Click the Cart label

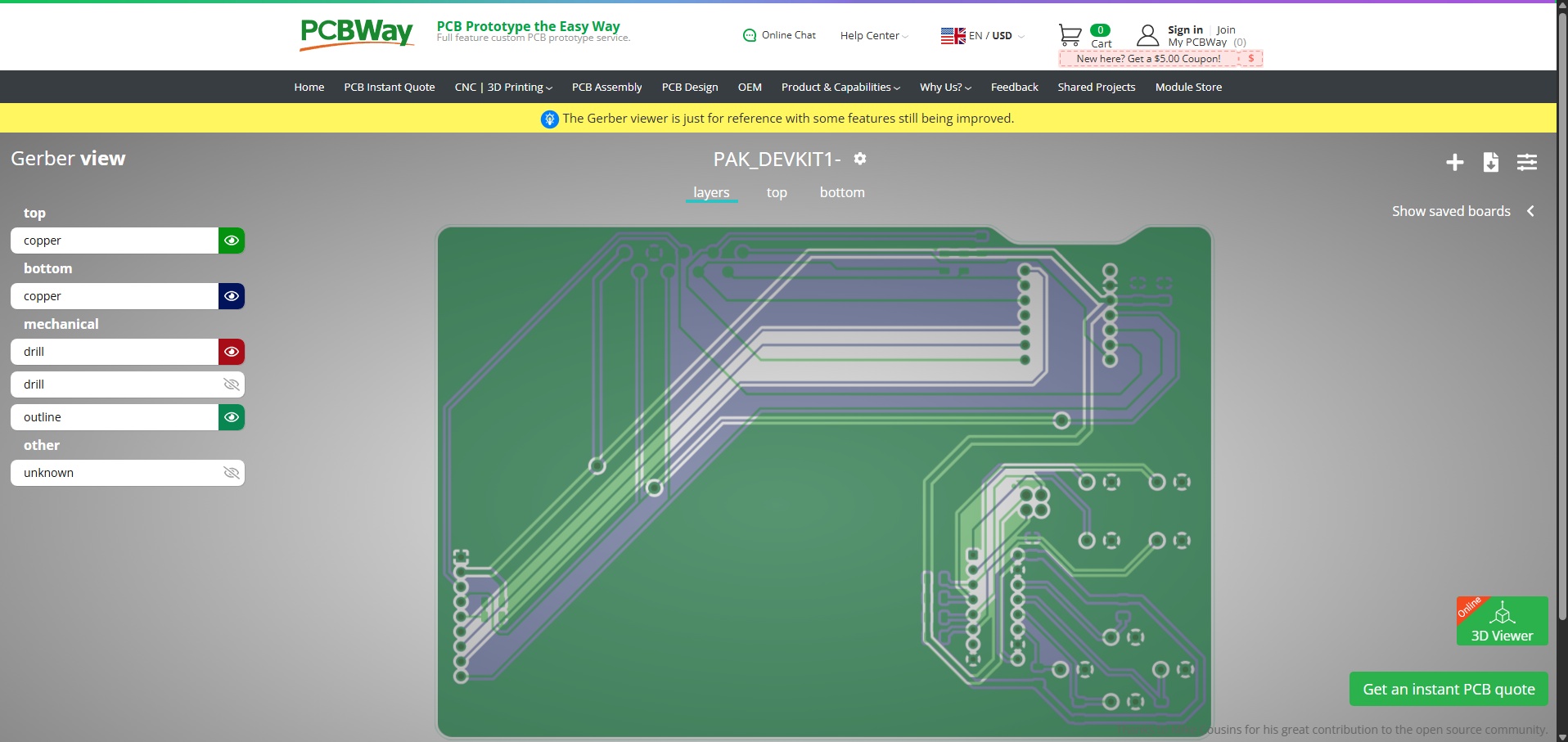[1102, 44]
